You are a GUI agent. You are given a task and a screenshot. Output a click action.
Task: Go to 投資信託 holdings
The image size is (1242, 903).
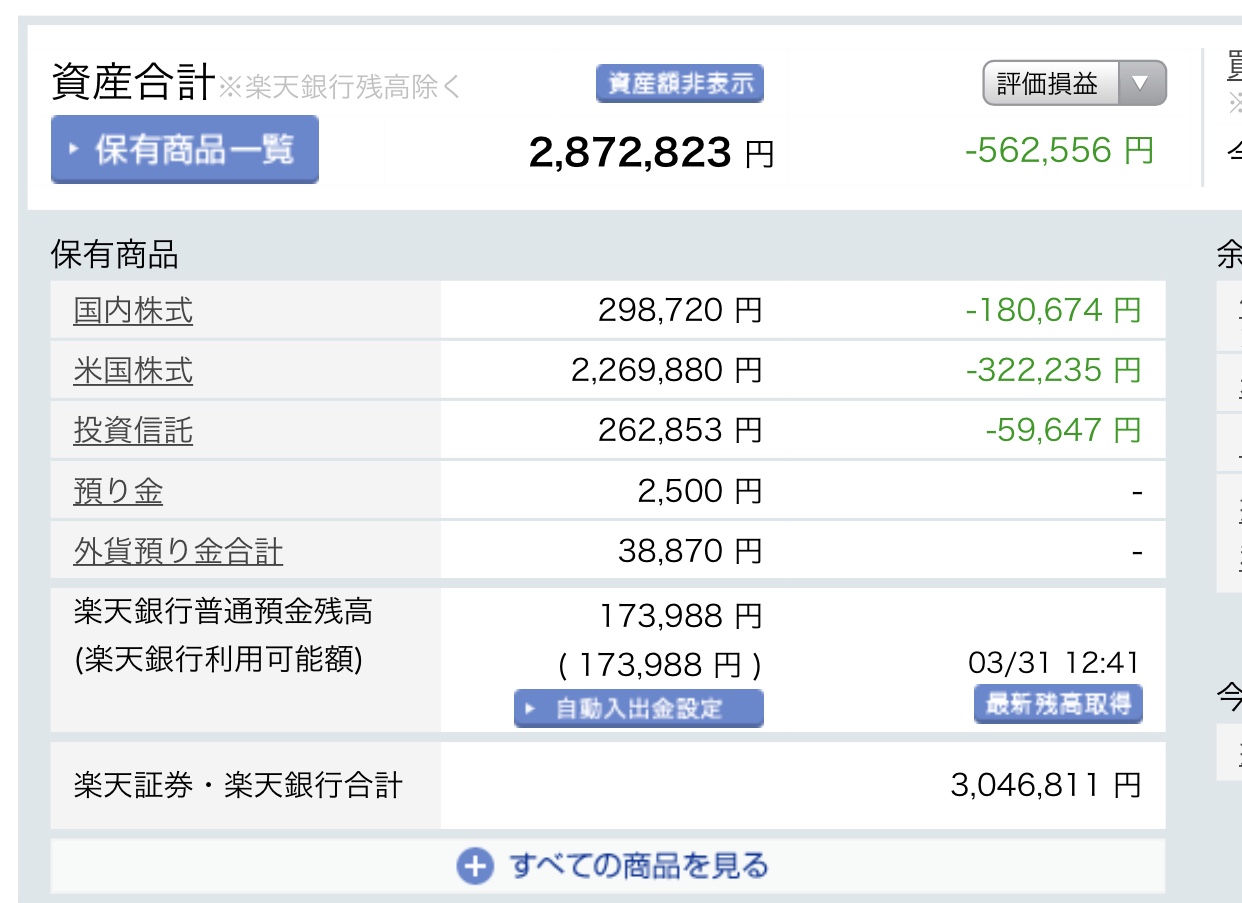coord(133,431)
